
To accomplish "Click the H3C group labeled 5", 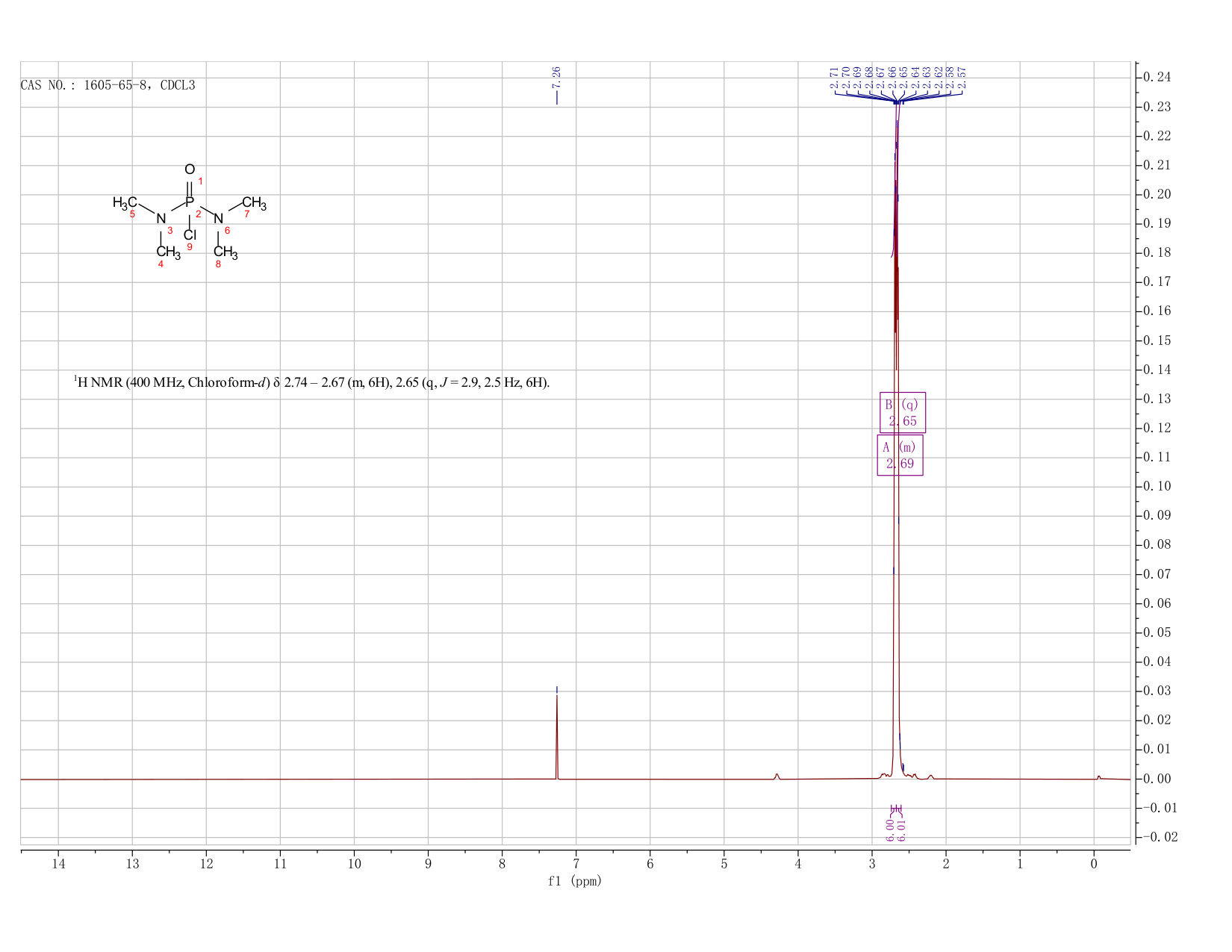I will 125,203.
